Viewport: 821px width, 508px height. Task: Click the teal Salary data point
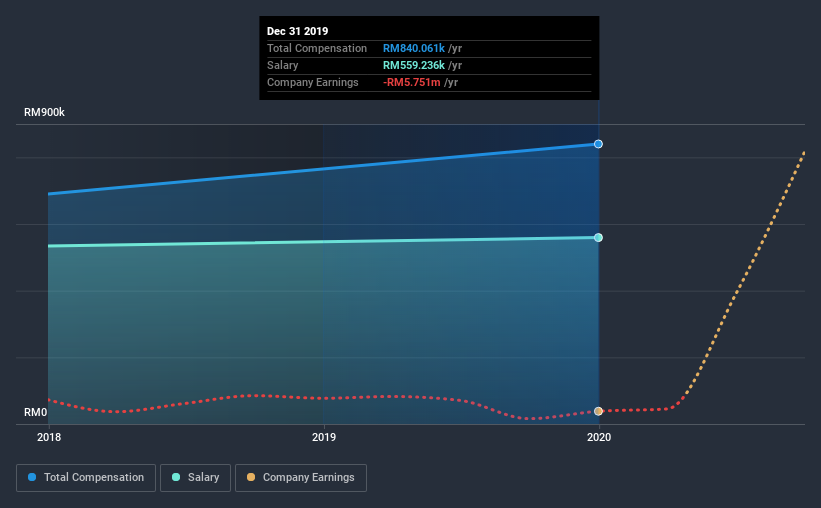click(598, 238)
